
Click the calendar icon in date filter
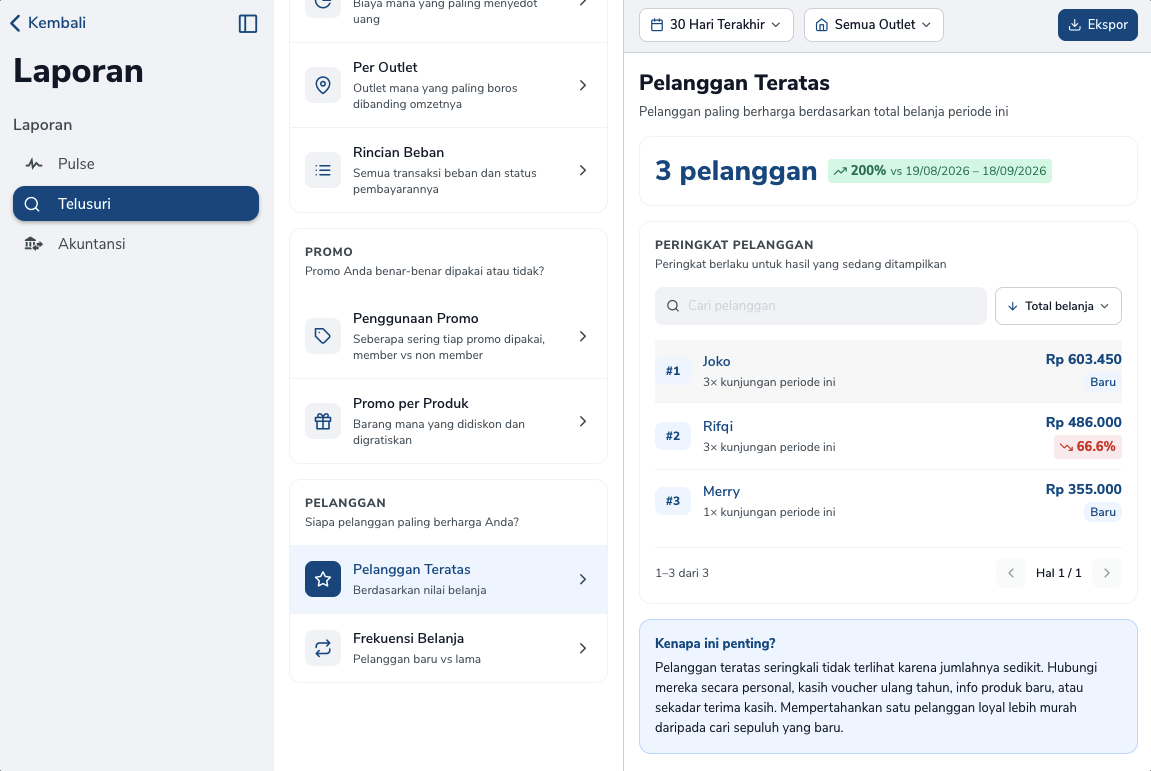657,25
